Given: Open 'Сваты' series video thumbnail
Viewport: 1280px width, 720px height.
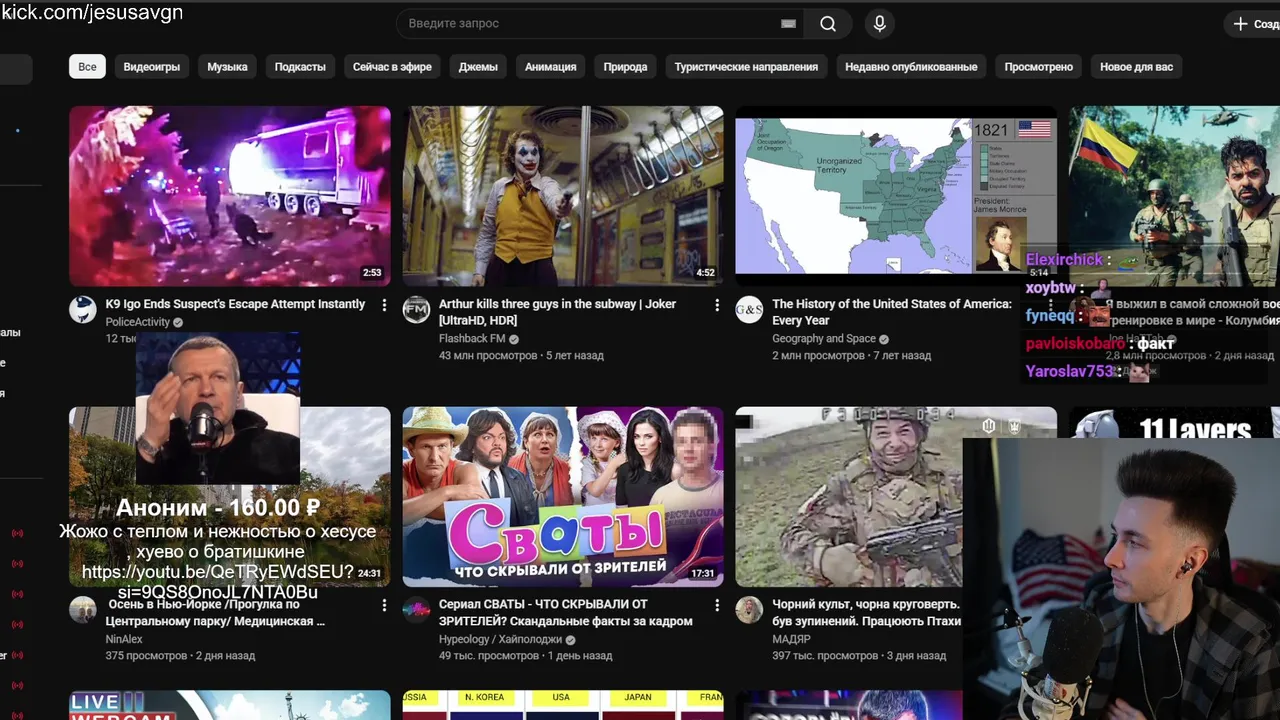Looking at the screenshot, I should 563,496.
